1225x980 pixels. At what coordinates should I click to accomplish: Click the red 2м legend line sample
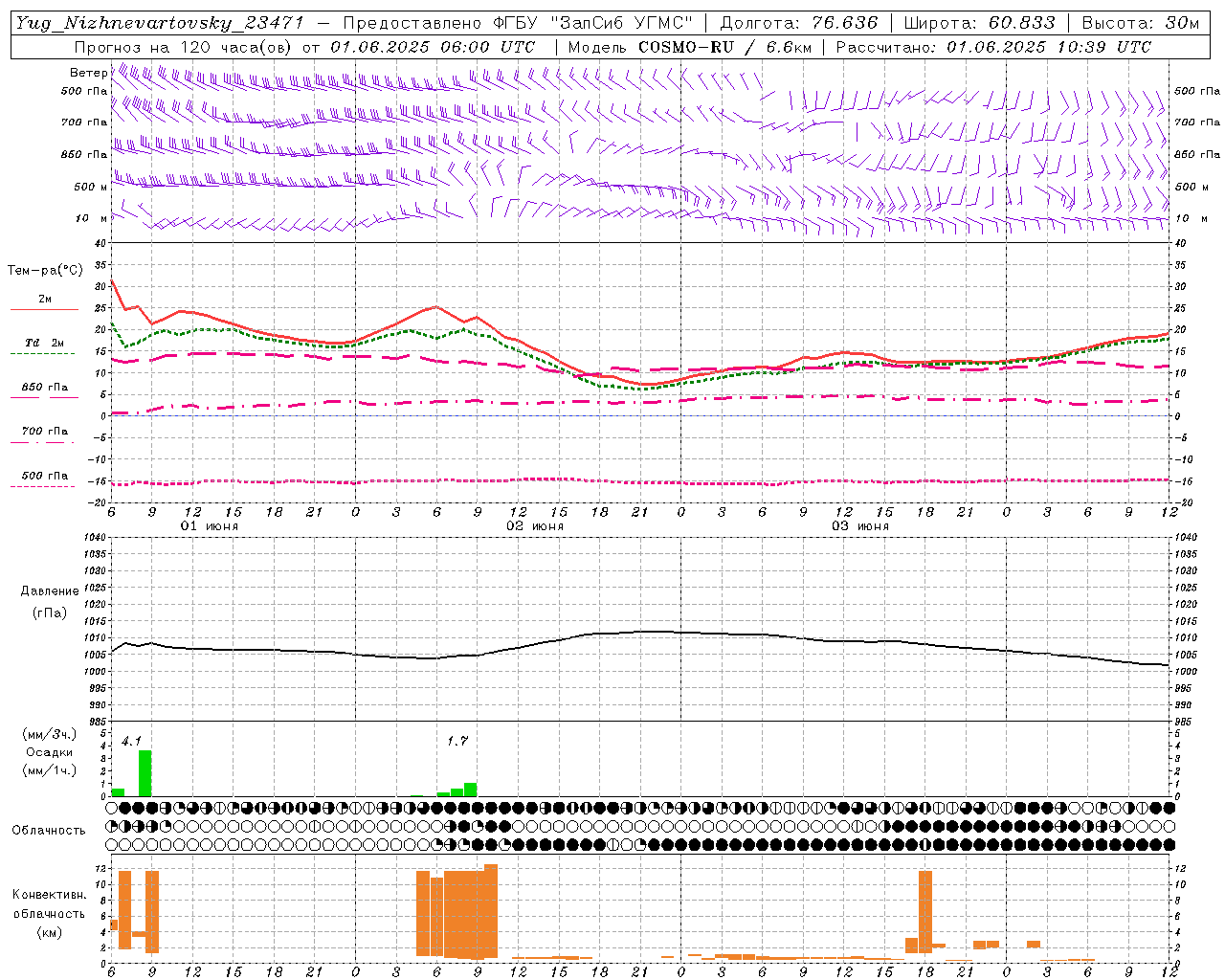coord(44,309)
